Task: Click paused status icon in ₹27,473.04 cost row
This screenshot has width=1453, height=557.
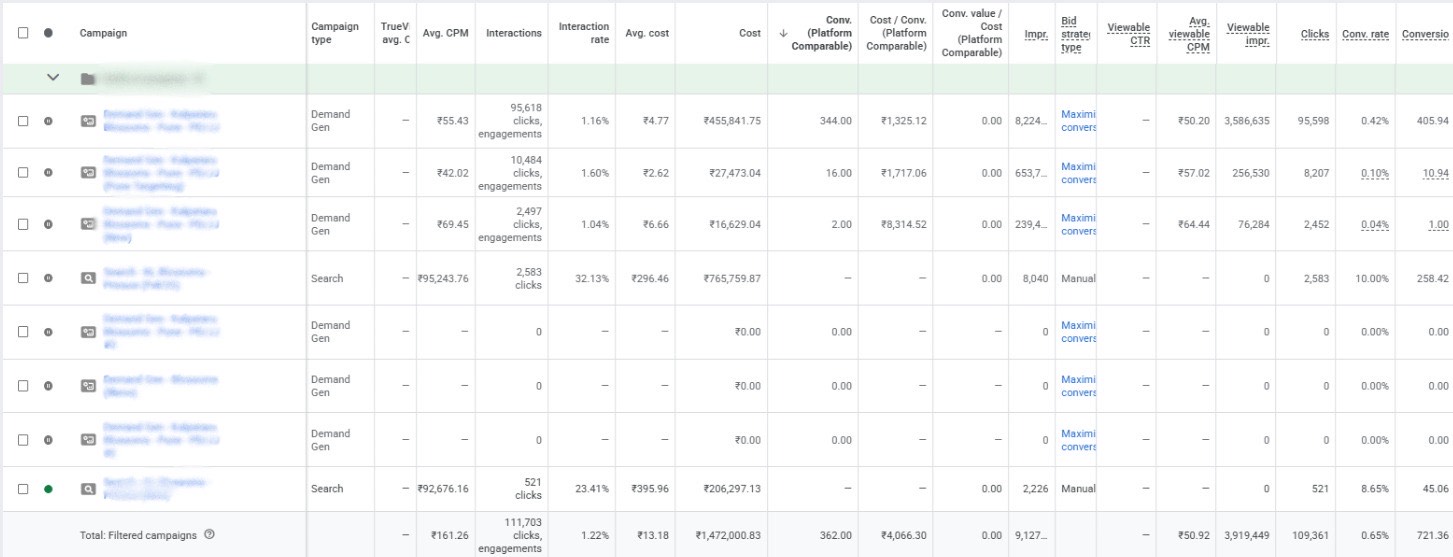Action: click(x=48, y=172)
